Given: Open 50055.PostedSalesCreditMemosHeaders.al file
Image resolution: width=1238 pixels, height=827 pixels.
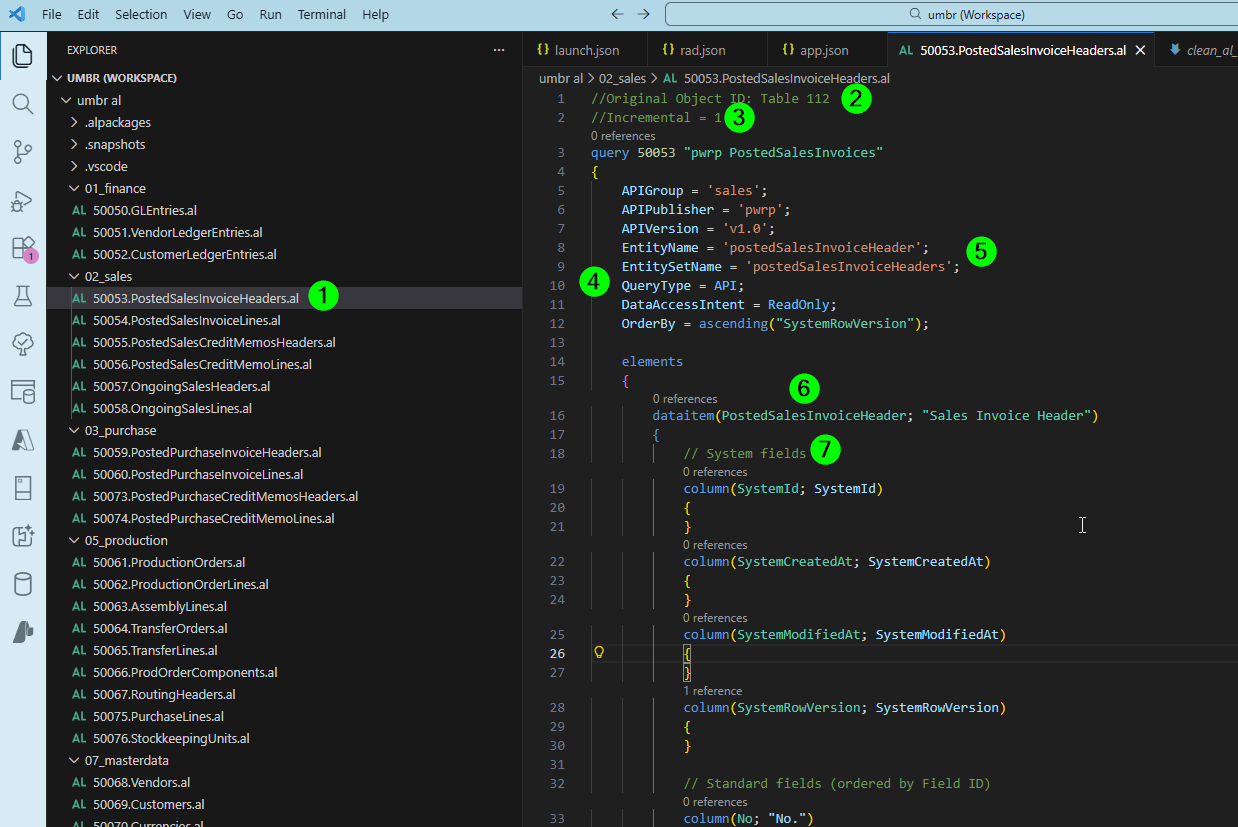Looking at the screenshot, I should [x=284, y=342].
